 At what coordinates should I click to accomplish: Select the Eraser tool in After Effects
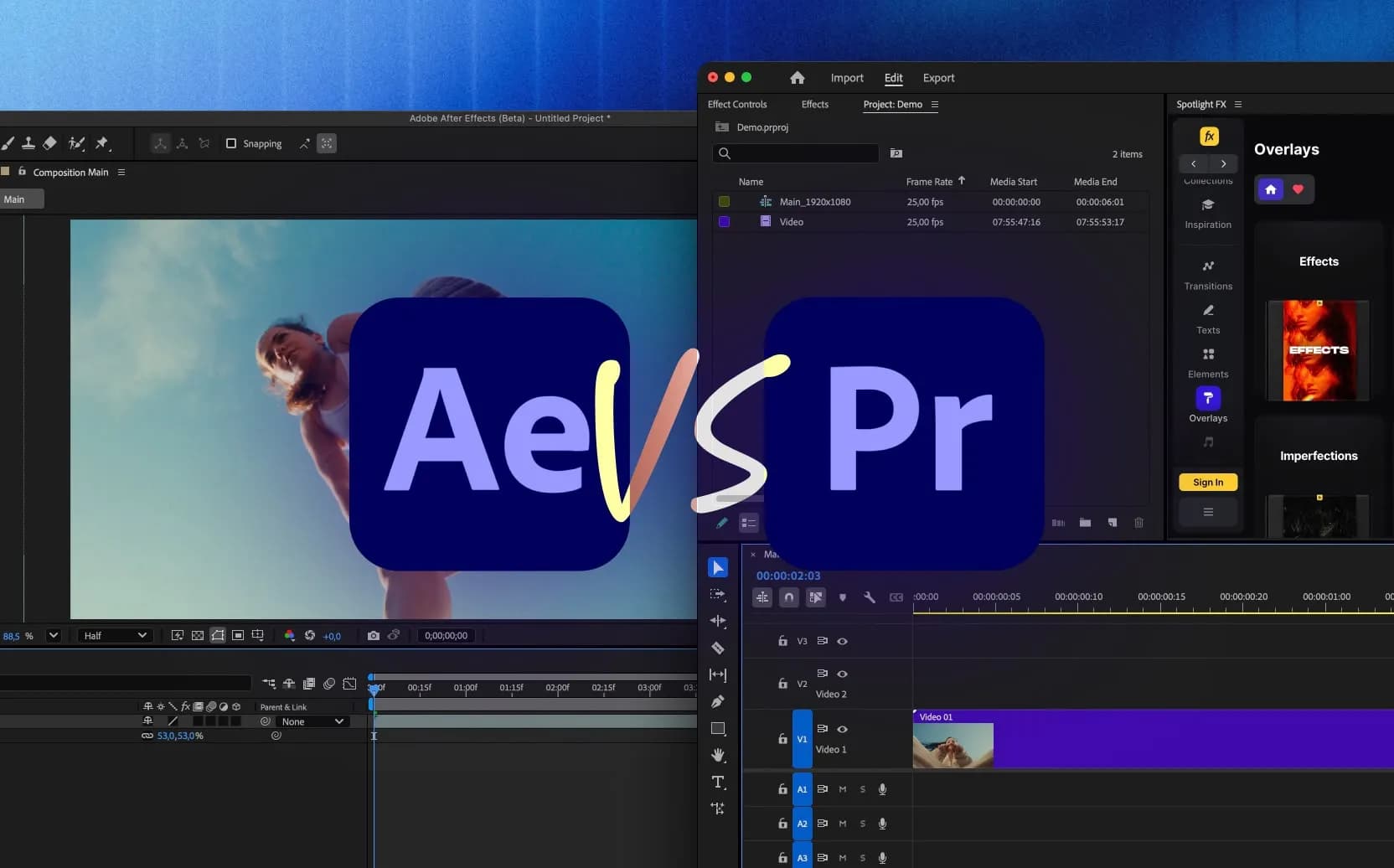click(50, 143)
